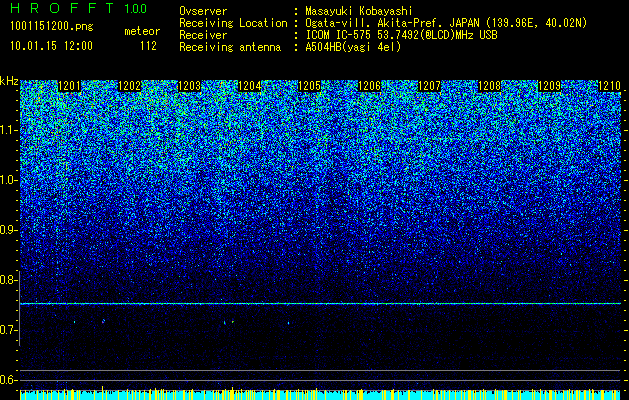Click the Receiving antenna label
Screen dimensions: 629x400
[x=230, y=47]
